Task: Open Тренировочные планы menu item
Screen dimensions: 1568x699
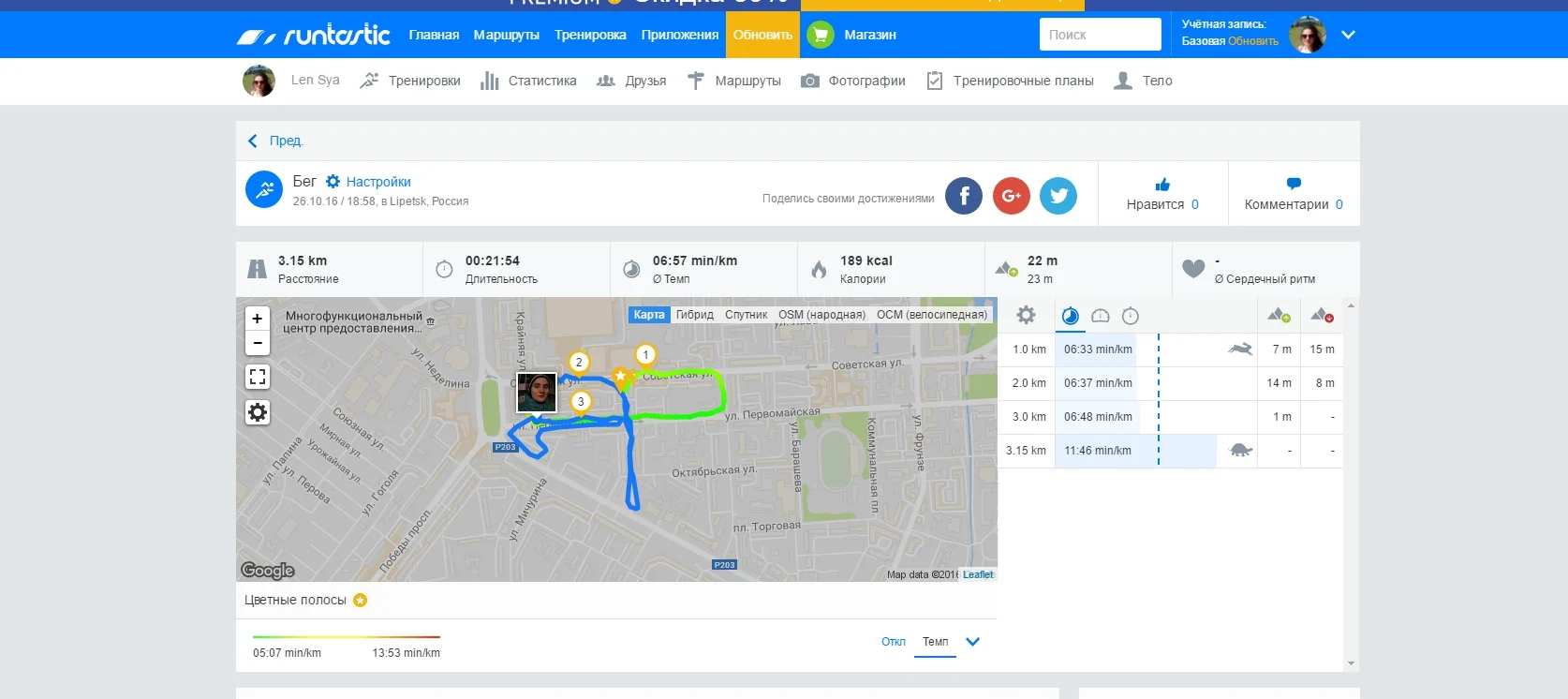Action: coord(1010,81)
